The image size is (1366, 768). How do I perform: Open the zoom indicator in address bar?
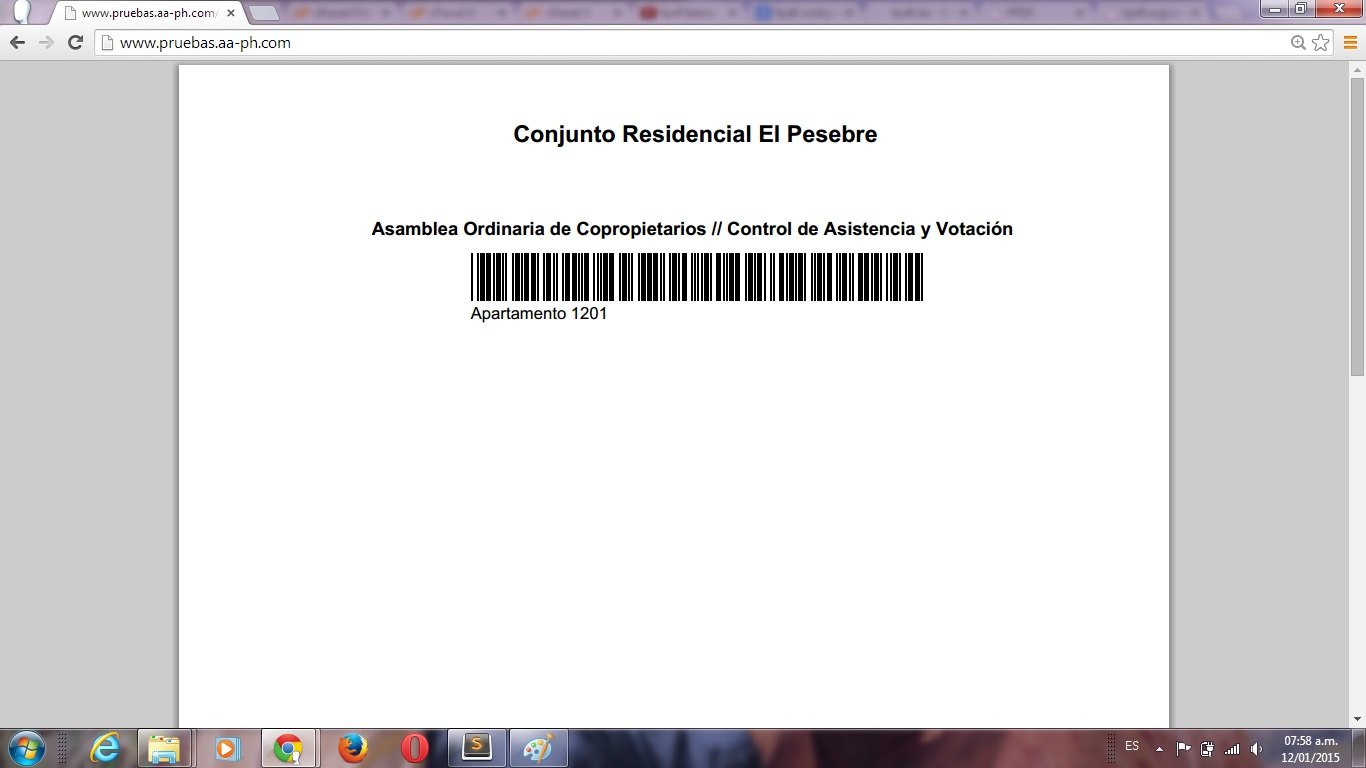click(x=1298, y=43)
